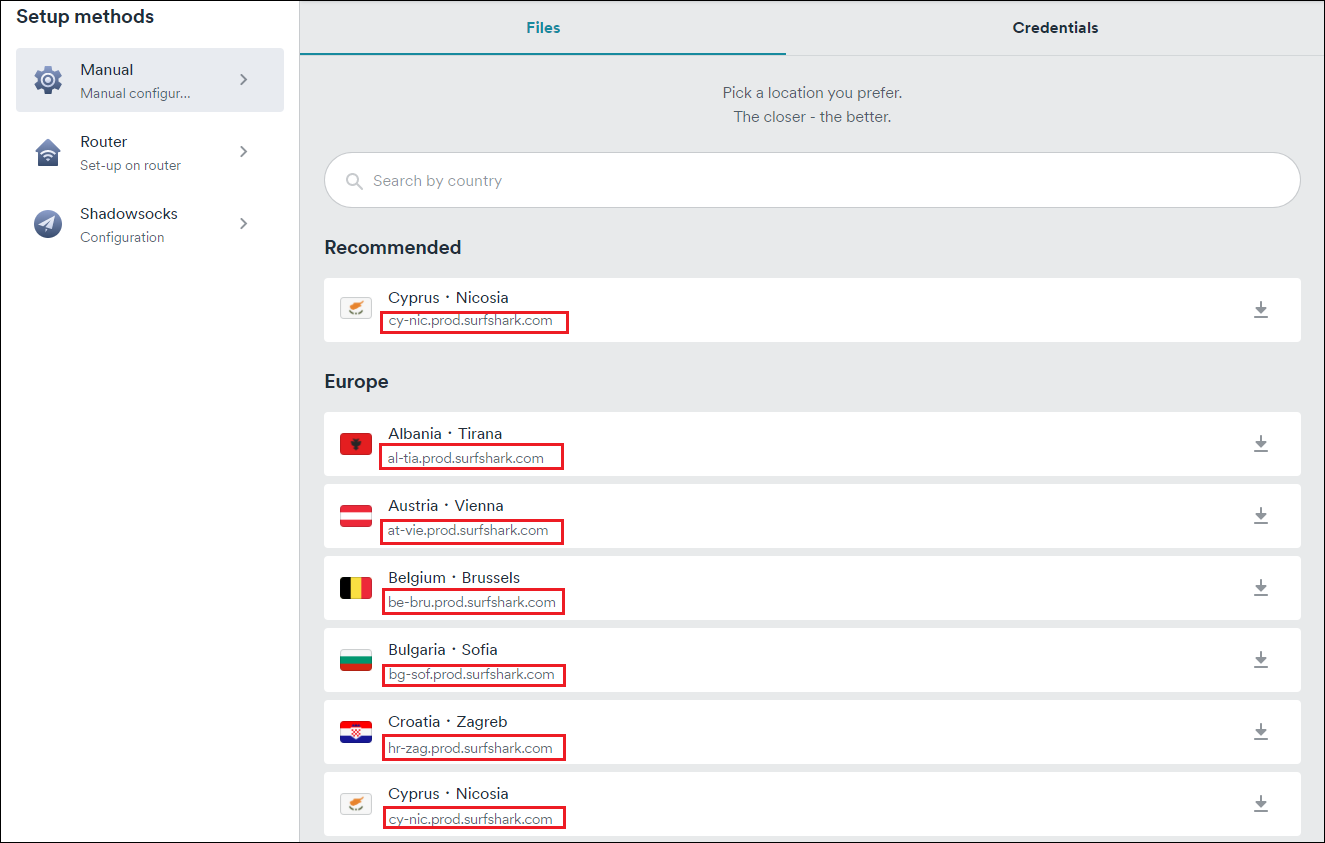Download the Belgium Brussels config file
The image size is (1325, 843).
1260,588
